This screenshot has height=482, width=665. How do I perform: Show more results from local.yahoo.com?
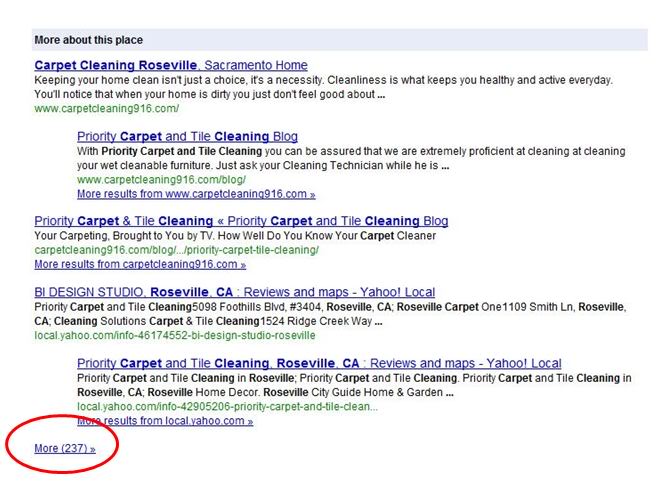164,421
